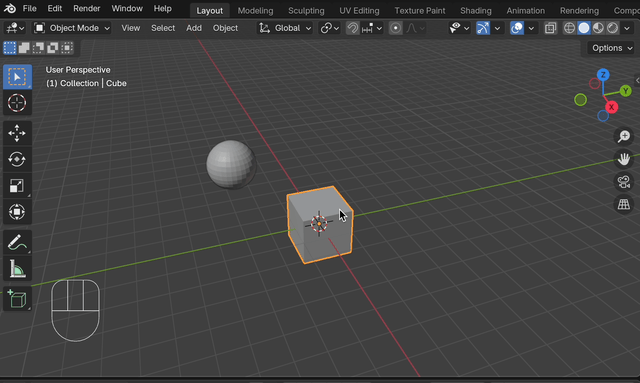The image size is (640, 383).
Task: Switch to the UV Editing workspace tab
Action: [x=359, y=11]
